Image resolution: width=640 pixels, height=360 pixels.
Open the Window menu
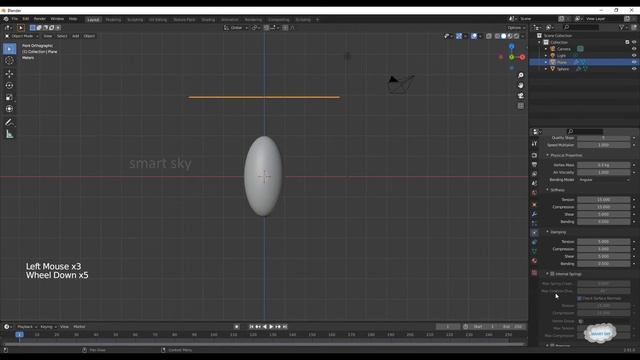pos(57,19)
